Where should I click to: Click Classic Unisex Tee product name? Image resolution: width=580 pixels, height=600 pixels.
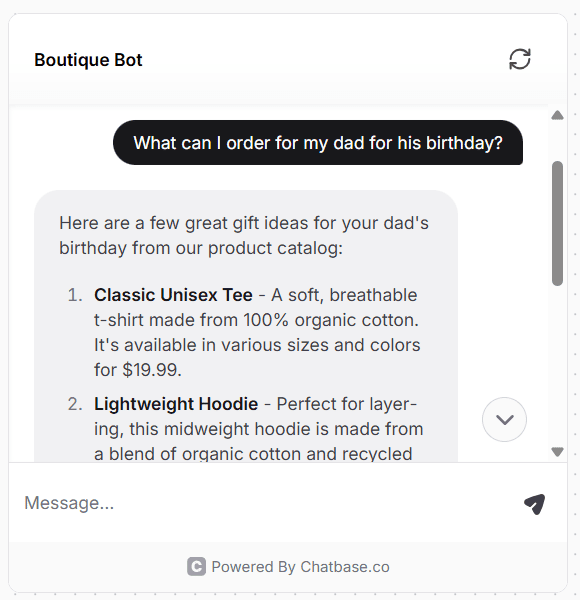coord(173,295)
